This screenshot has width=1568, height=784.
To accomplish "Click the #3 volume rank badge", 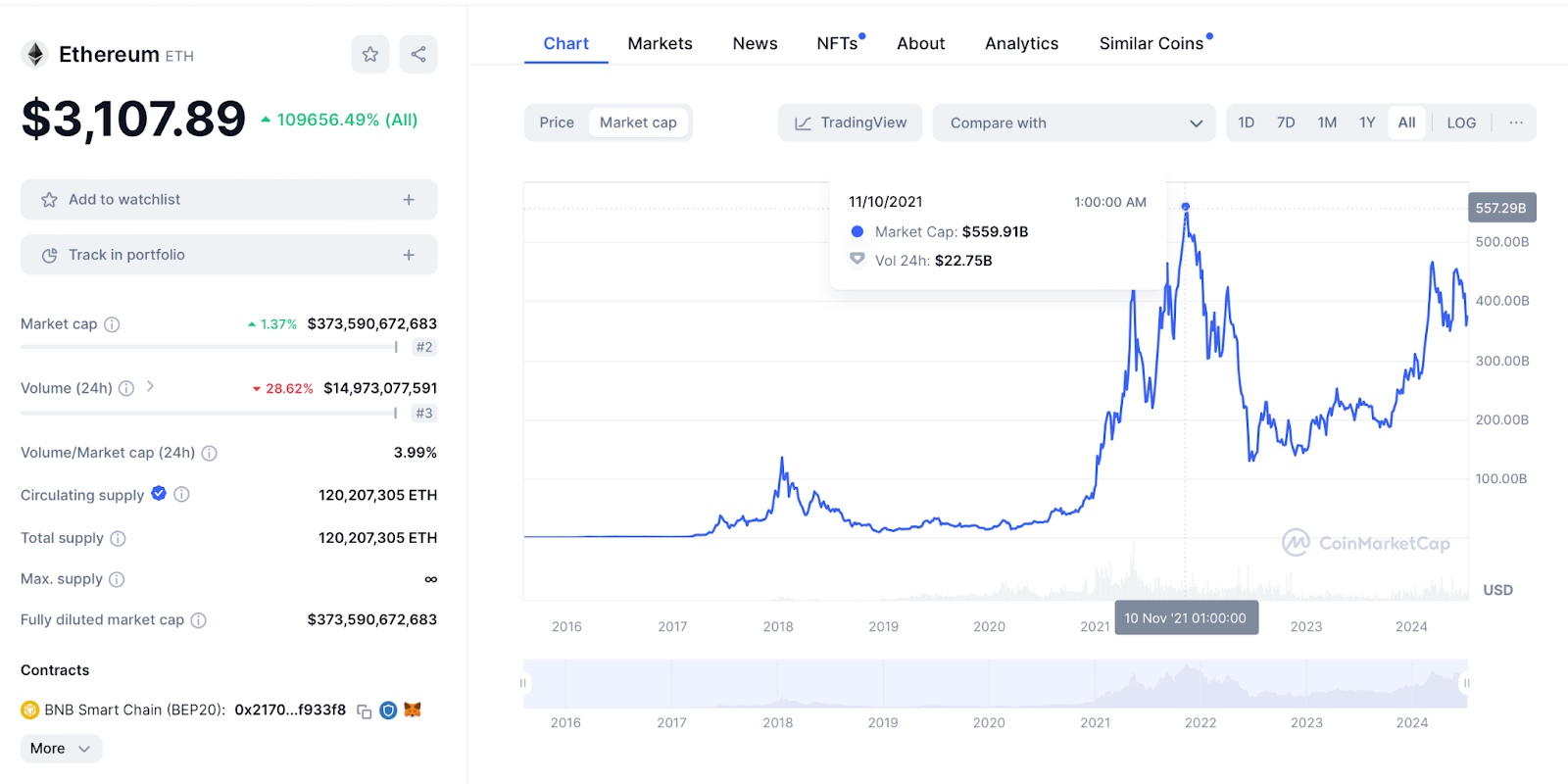I will 424,414.
